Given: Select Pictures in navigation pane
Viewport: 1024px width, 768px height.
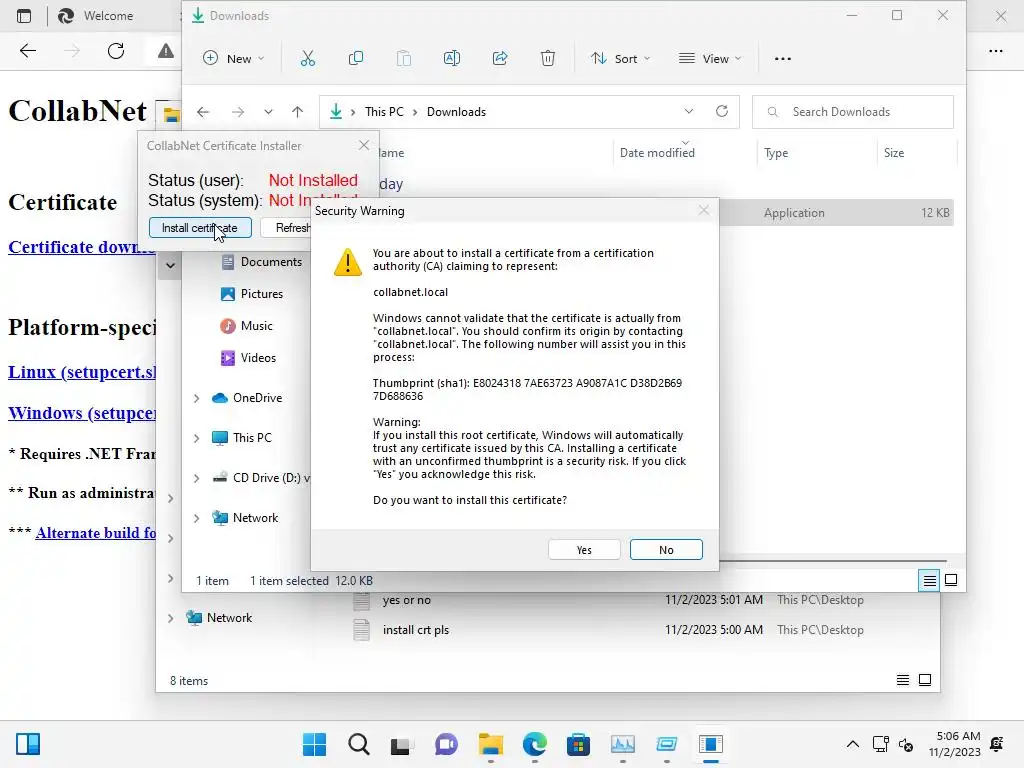Looking at the screenshot, I should coord(252,294).
